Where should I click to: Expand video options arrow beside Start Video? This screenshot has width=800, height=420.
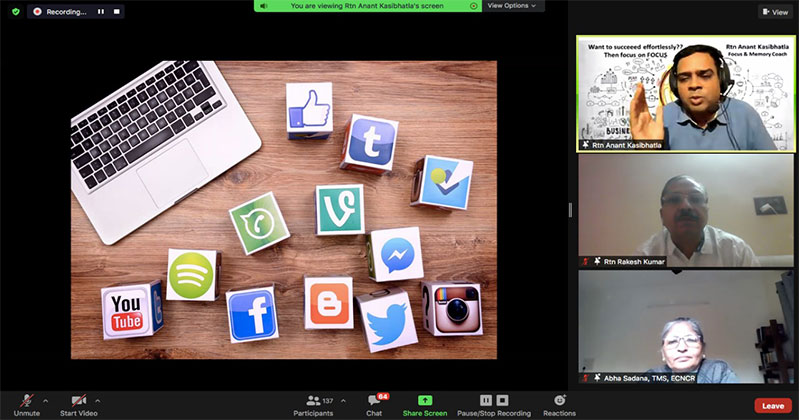tap(98, 400)
